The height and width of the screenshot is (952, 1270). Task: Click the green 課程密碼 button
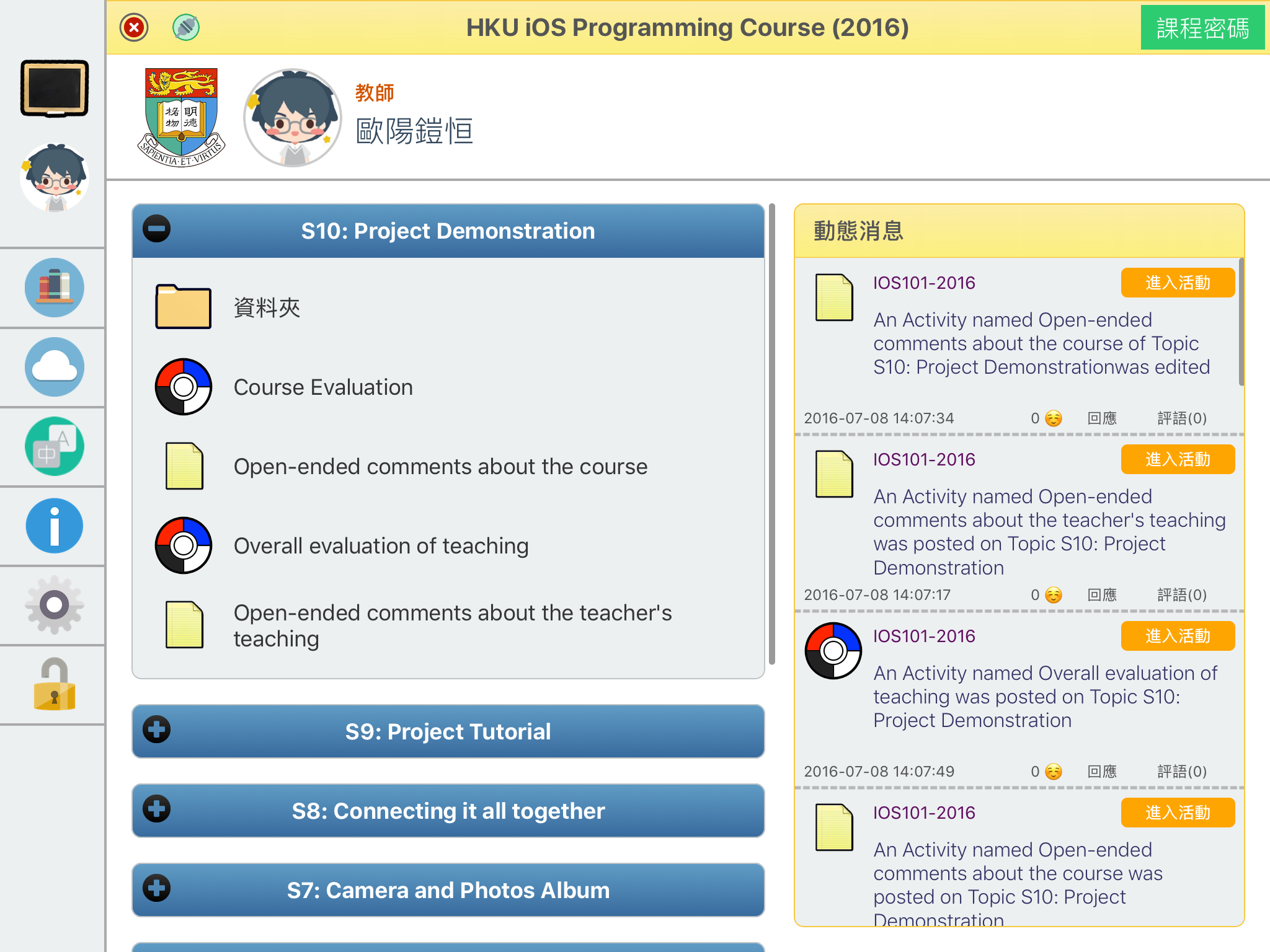[x=1202, y=29]
